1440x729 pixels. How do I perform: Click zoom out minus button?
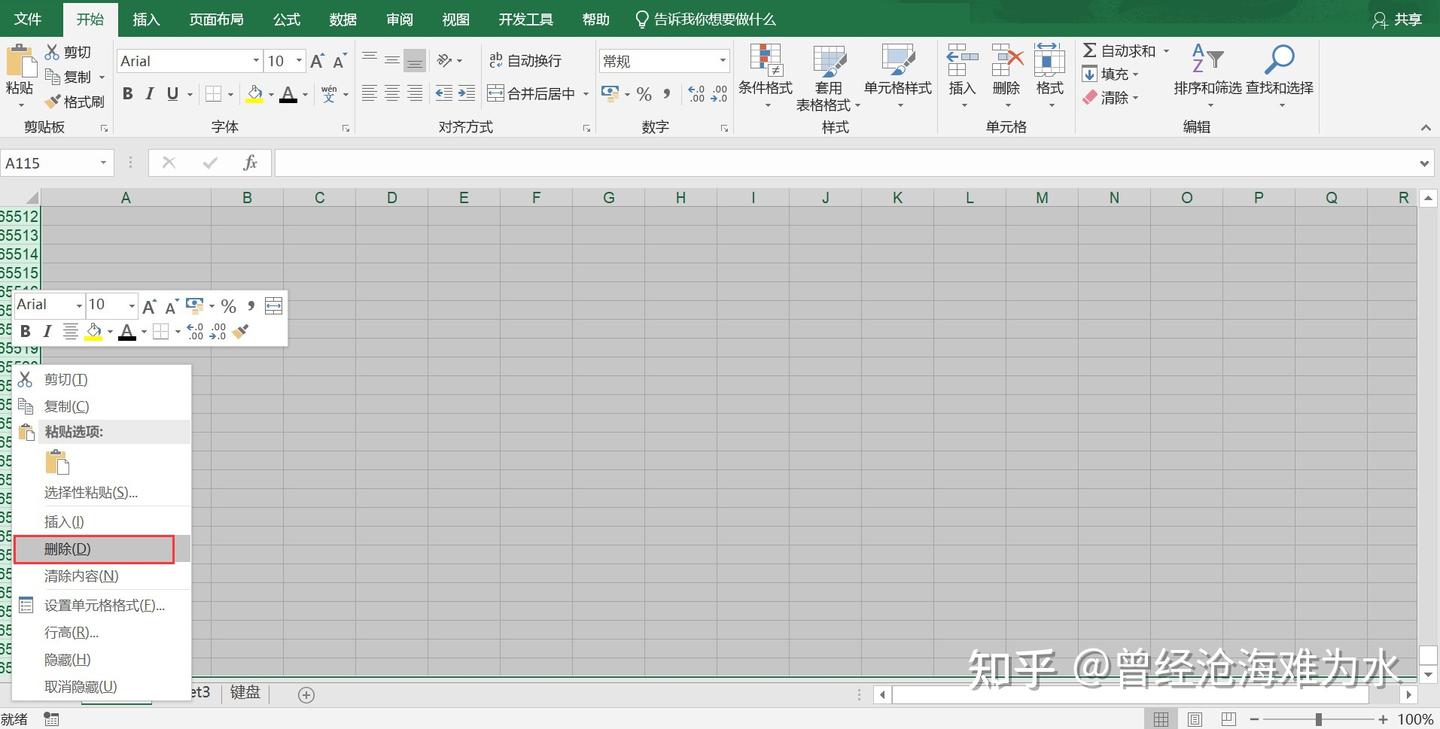click(x=1253, y=720)
